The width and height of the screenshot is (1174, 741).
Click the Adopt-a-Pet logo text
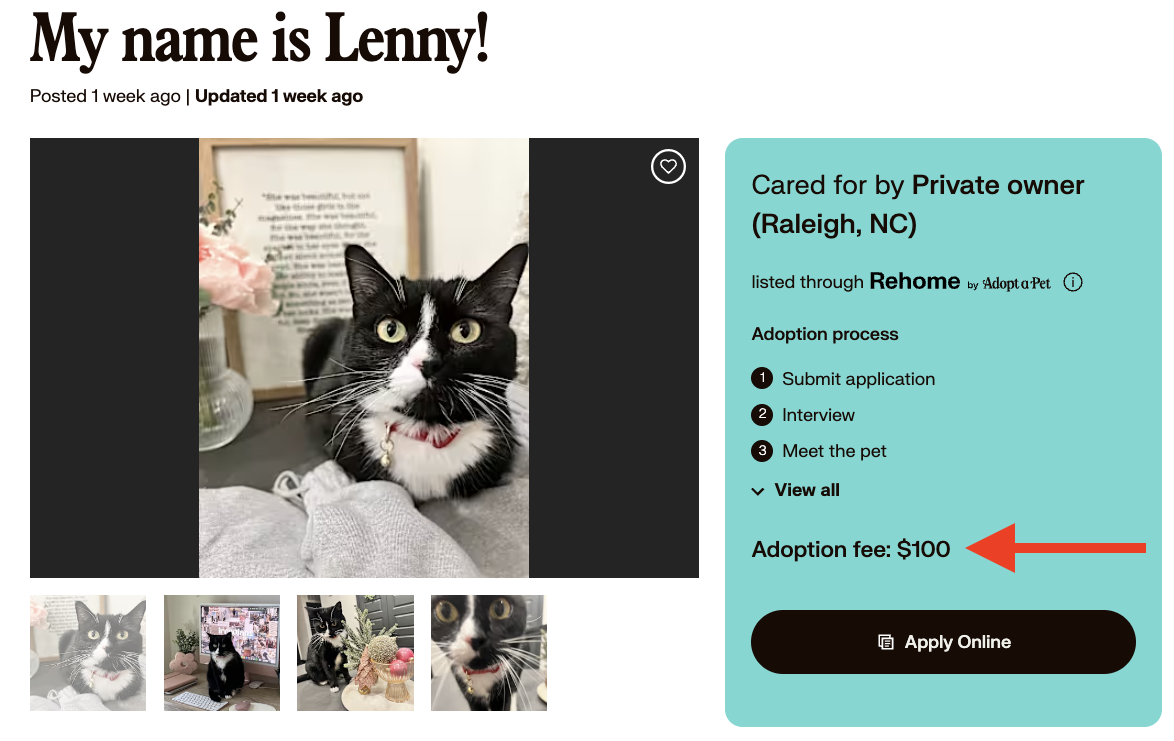click(1016, 284)
